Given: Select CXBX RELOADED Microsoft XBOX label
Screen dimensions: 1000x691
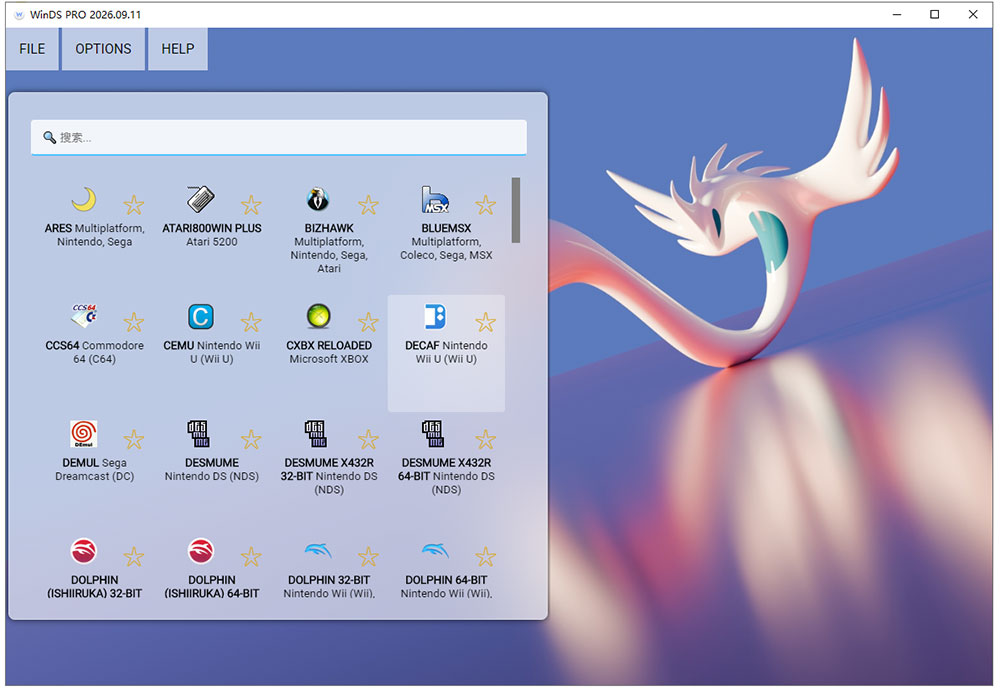Looking at the screenshot, I should tap(329, 352).
